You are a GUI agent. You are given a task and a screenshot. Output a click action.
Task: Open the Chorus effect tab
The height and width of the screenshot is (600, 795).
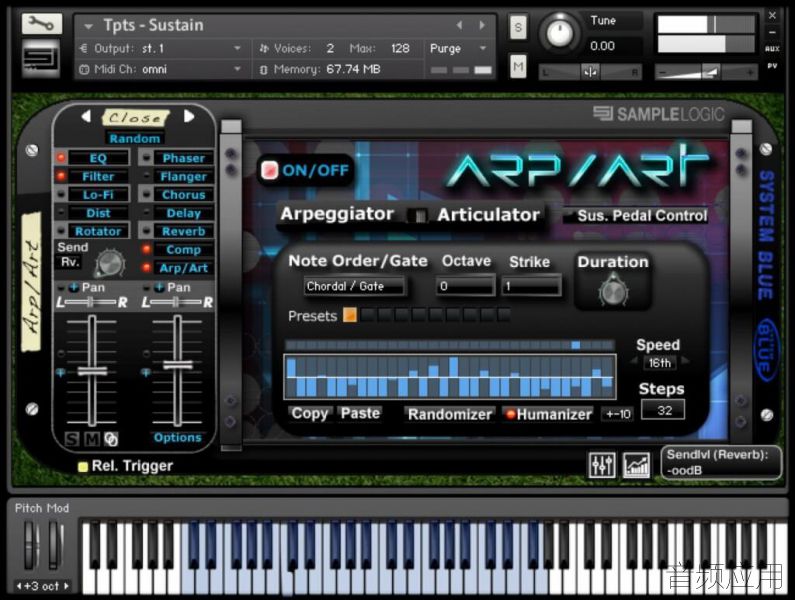coord(183,195)
